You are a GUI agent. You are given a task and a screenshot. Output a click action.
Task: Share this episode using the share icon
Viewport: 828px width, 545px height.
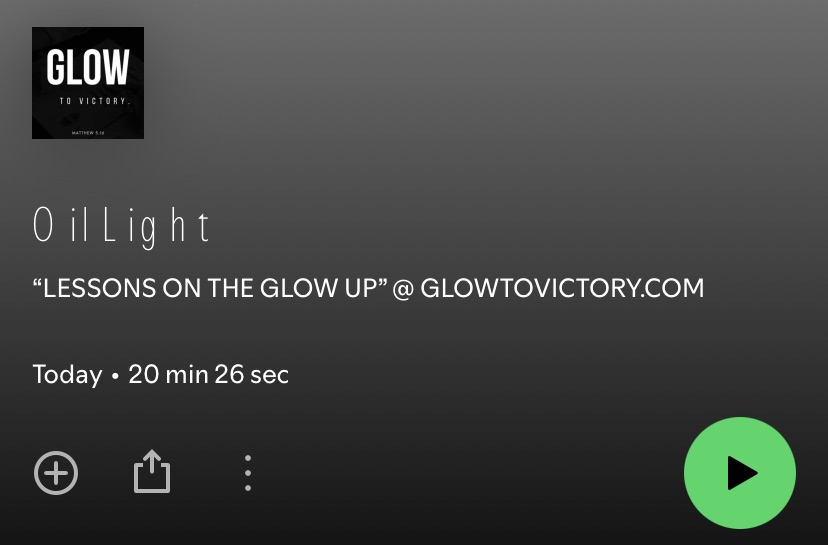(x=152, y=471)
